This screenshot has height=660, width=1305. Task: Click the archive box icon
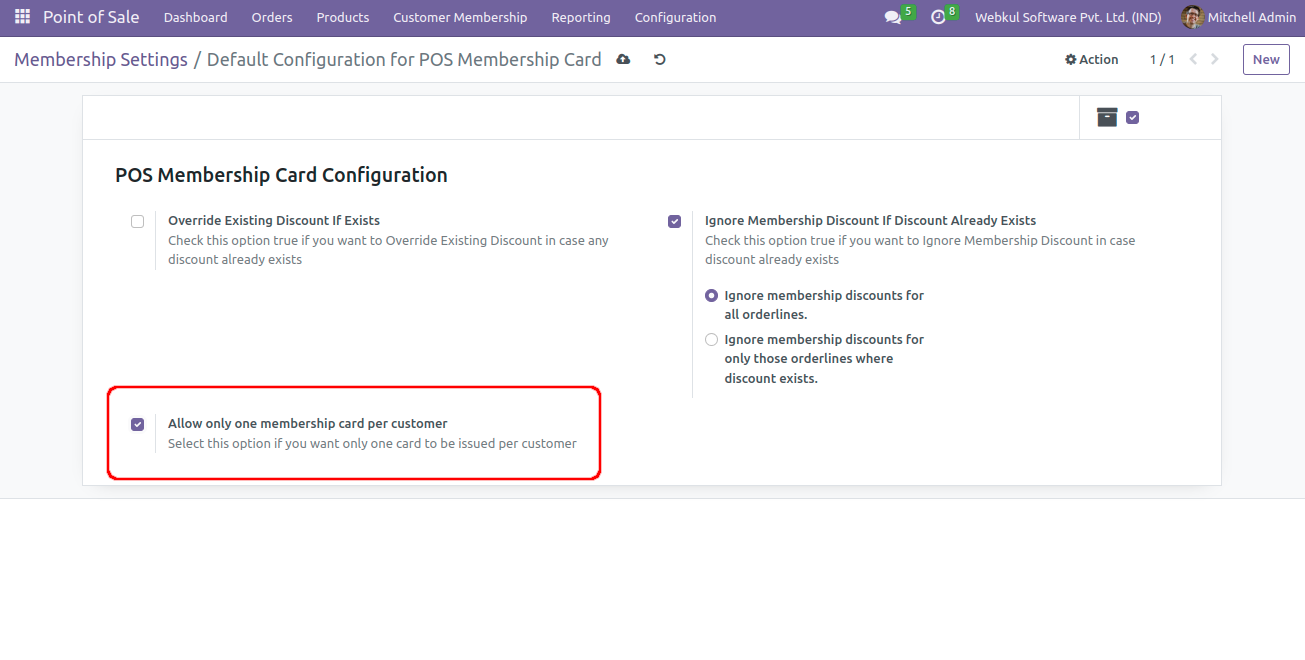(1107, 117)
